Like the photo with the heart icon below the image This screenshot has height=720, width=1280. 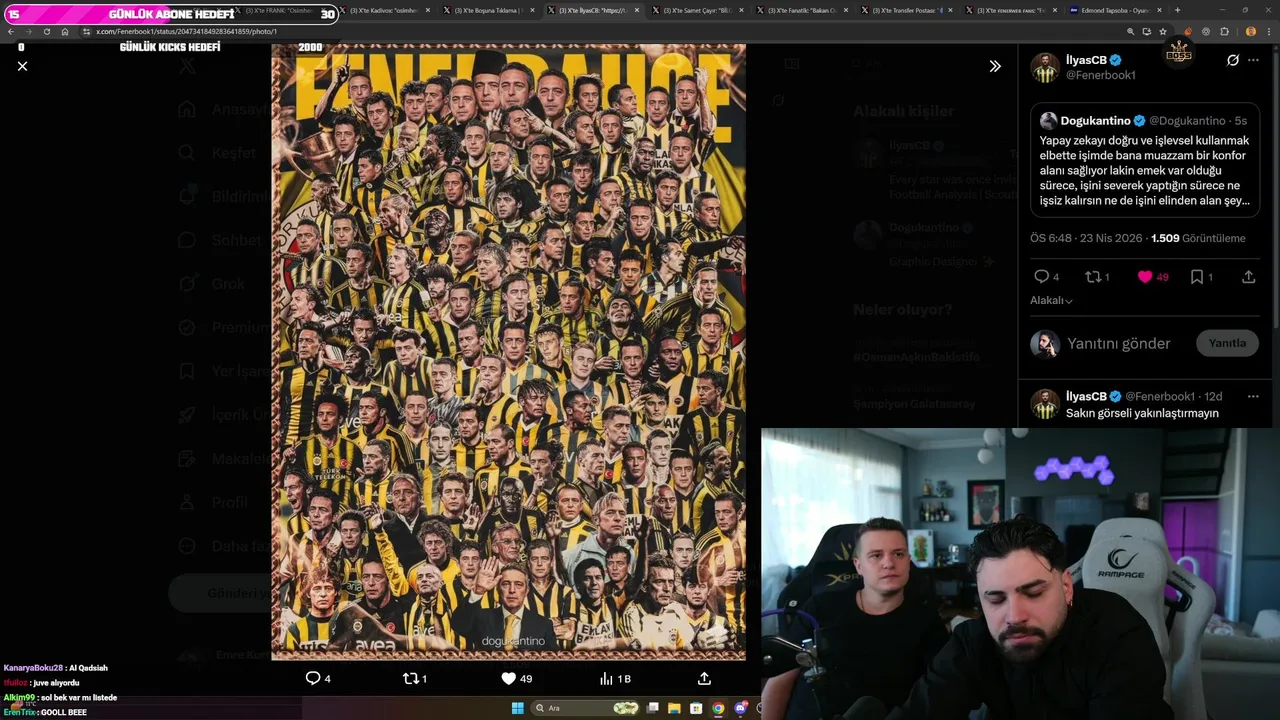coord(508,678)
